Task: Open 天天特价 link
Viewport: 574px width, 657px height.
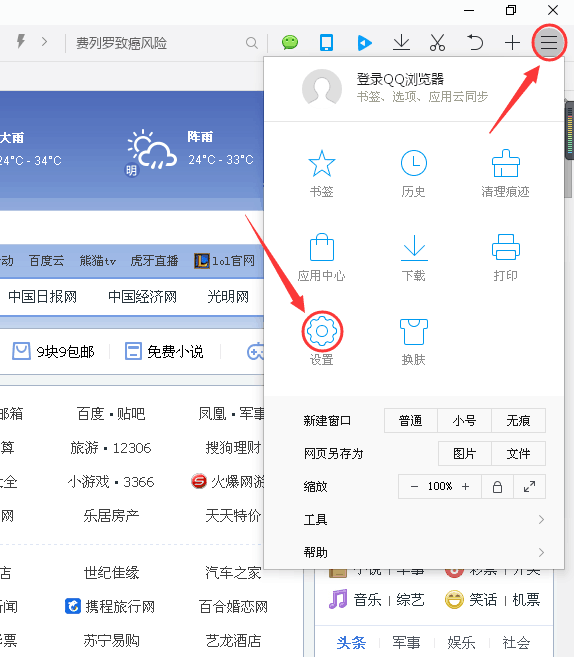Action: pyautogui.click(x=233, y=515)
